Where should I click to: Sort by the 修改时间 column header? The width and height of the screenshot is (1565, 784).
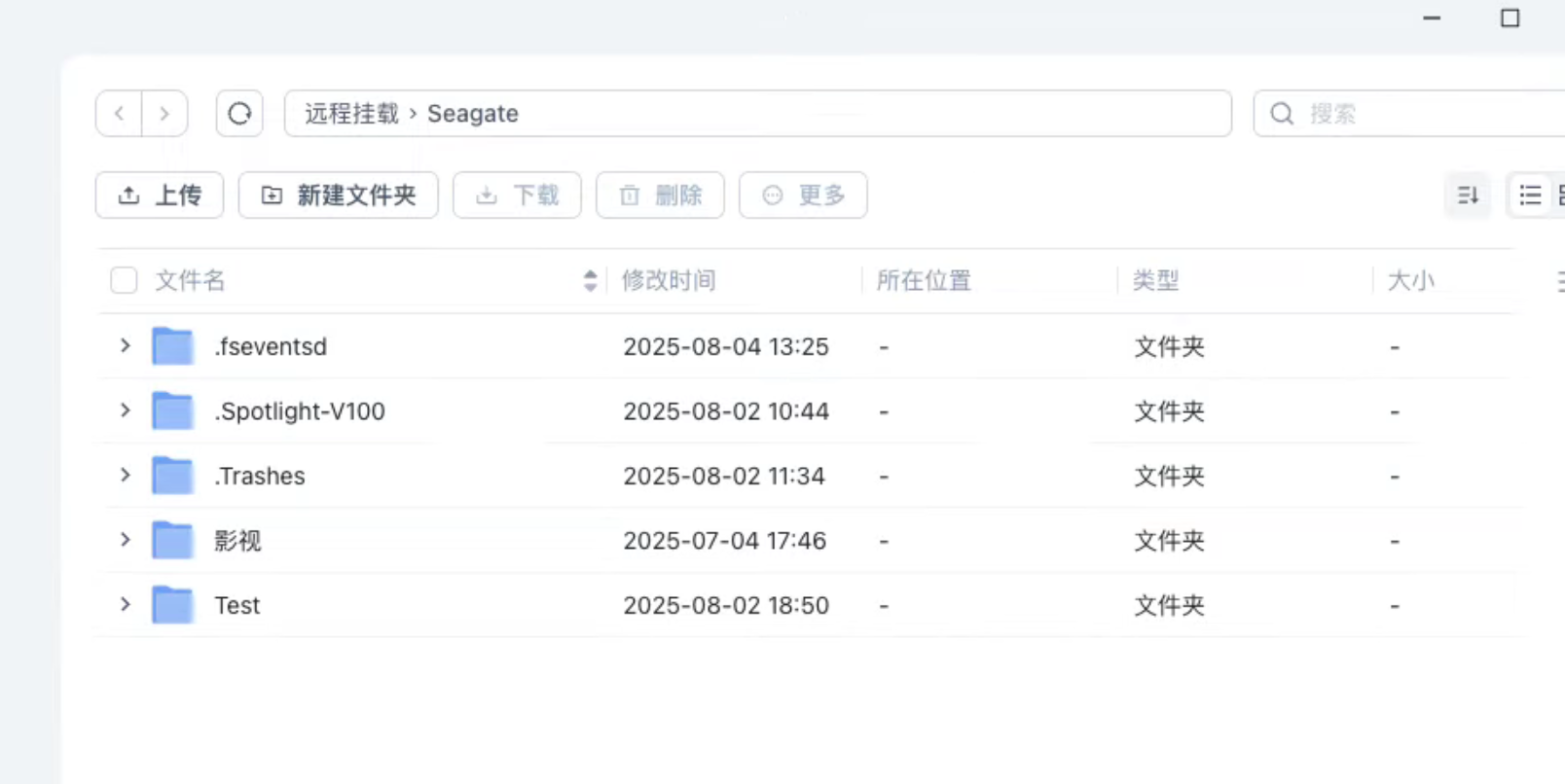(669, 281)
